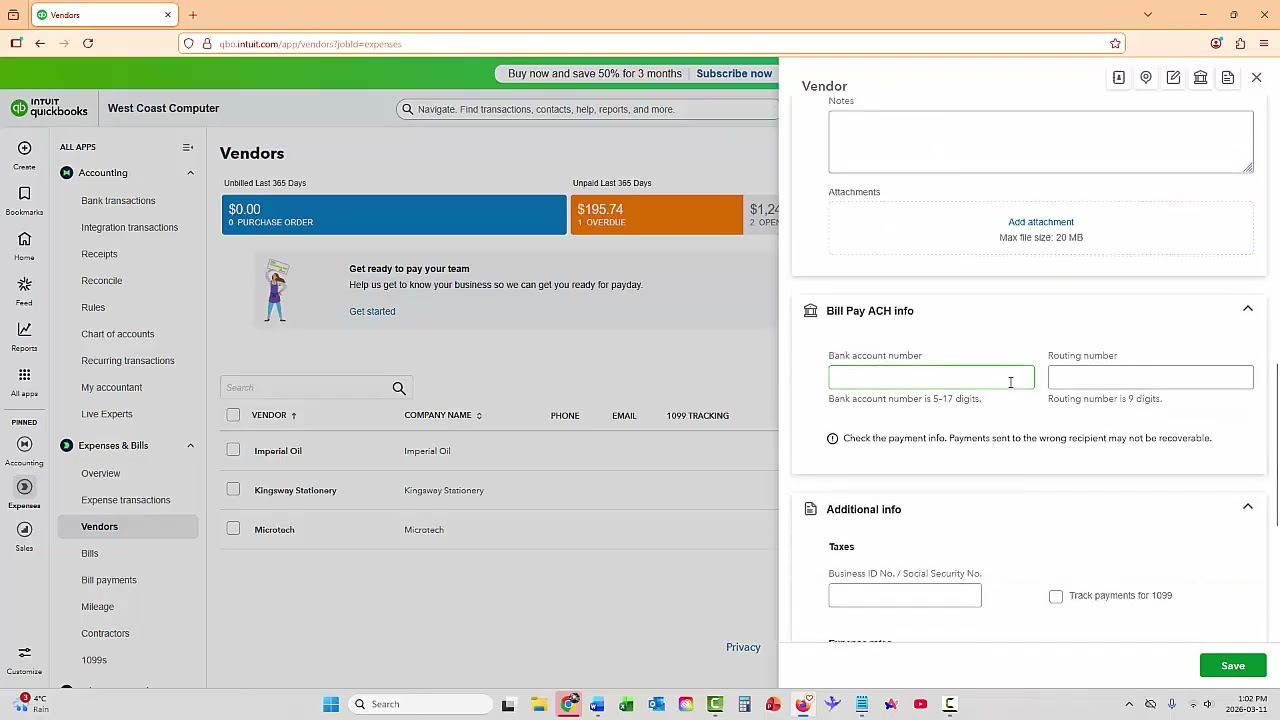The height and width of the screenshot is (720, 1280).
Task: Open pinned Accounting app icon
Action: [x=24, y=444]
